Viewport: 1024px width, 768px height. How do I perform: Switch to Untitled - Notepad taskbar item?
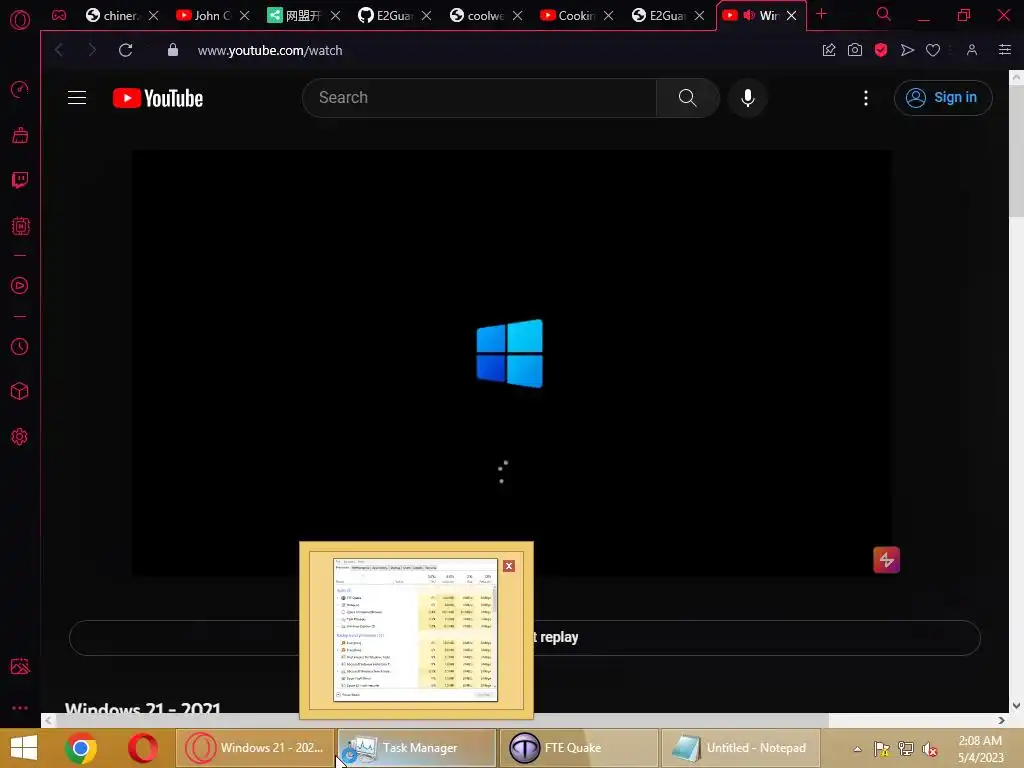[741, 748]
